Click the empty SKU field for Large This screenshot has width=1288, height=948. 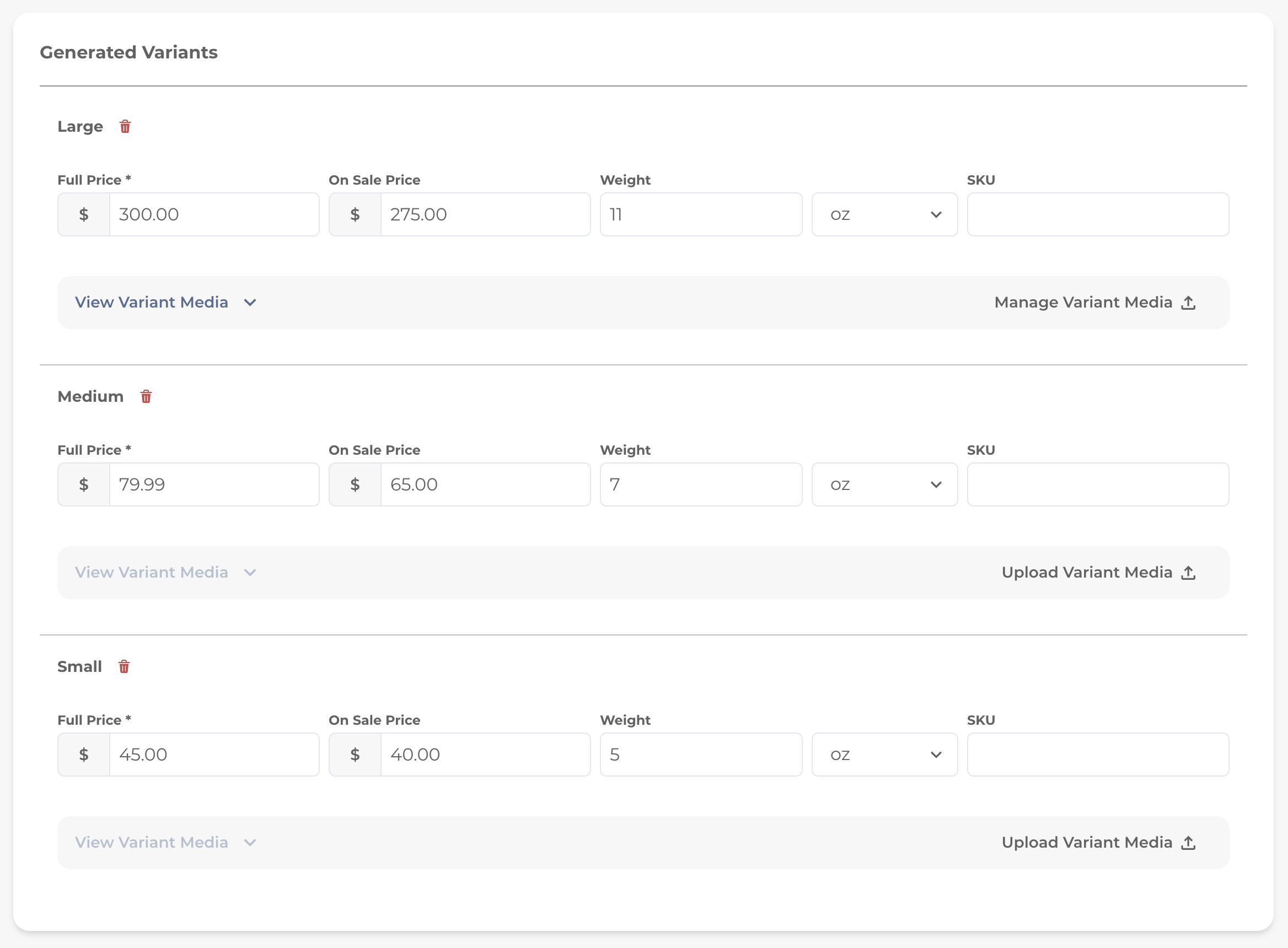pos(1098,214)
